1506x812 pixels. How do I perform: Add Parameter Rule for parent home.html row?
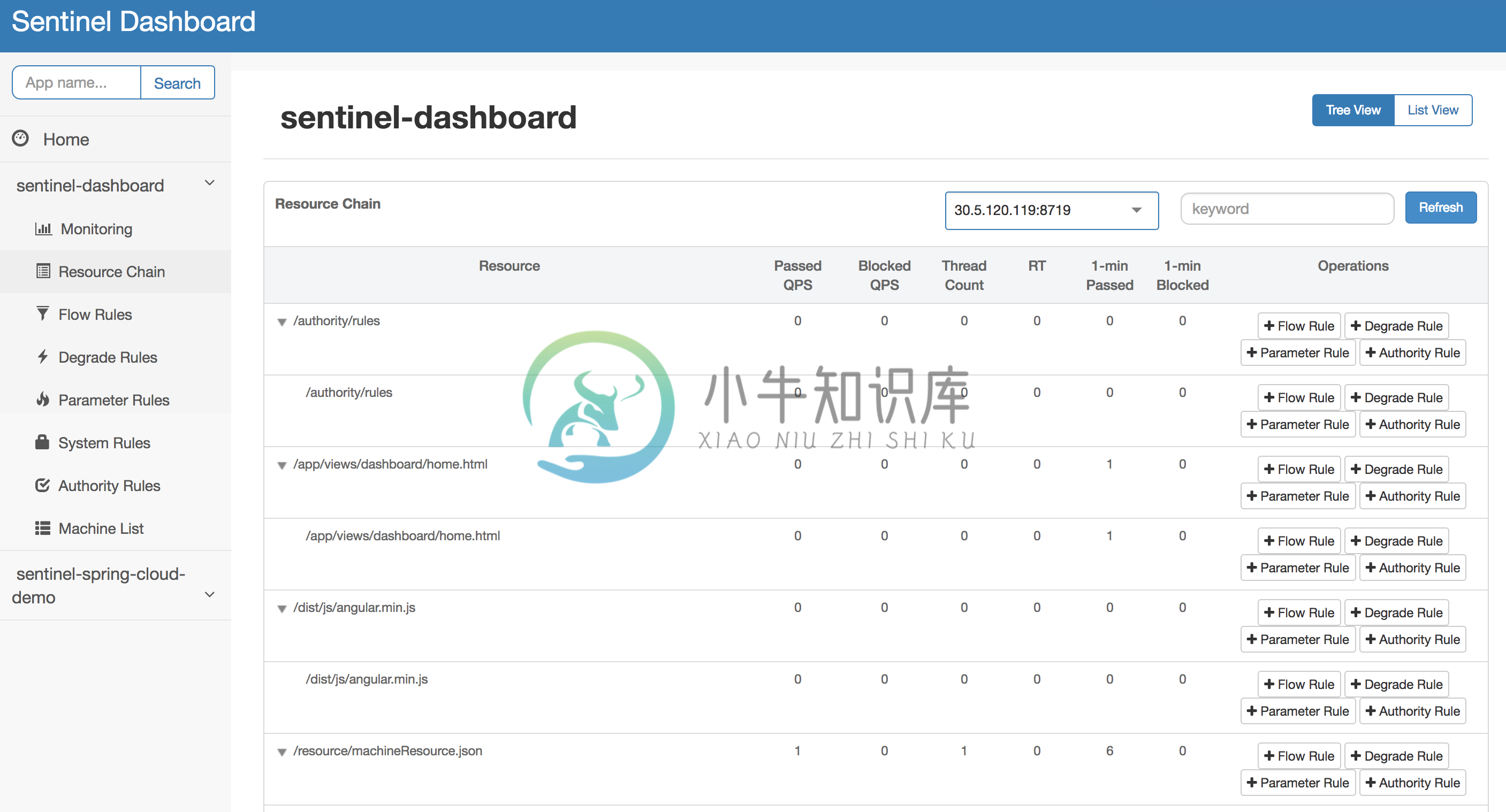coord(1298,496)
